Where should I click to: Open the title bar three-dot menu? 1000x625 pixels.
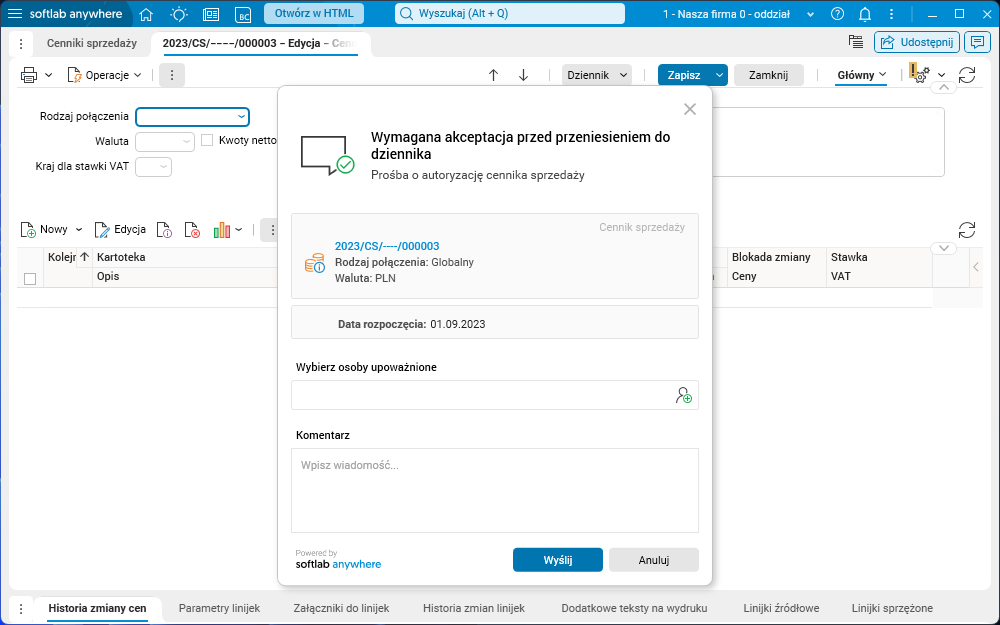click(892, 14)
